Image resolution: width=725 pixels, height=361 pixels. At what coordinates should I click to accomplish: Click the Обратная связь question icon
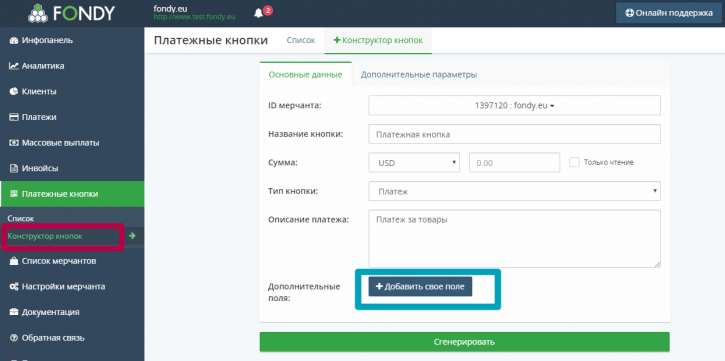13,338
